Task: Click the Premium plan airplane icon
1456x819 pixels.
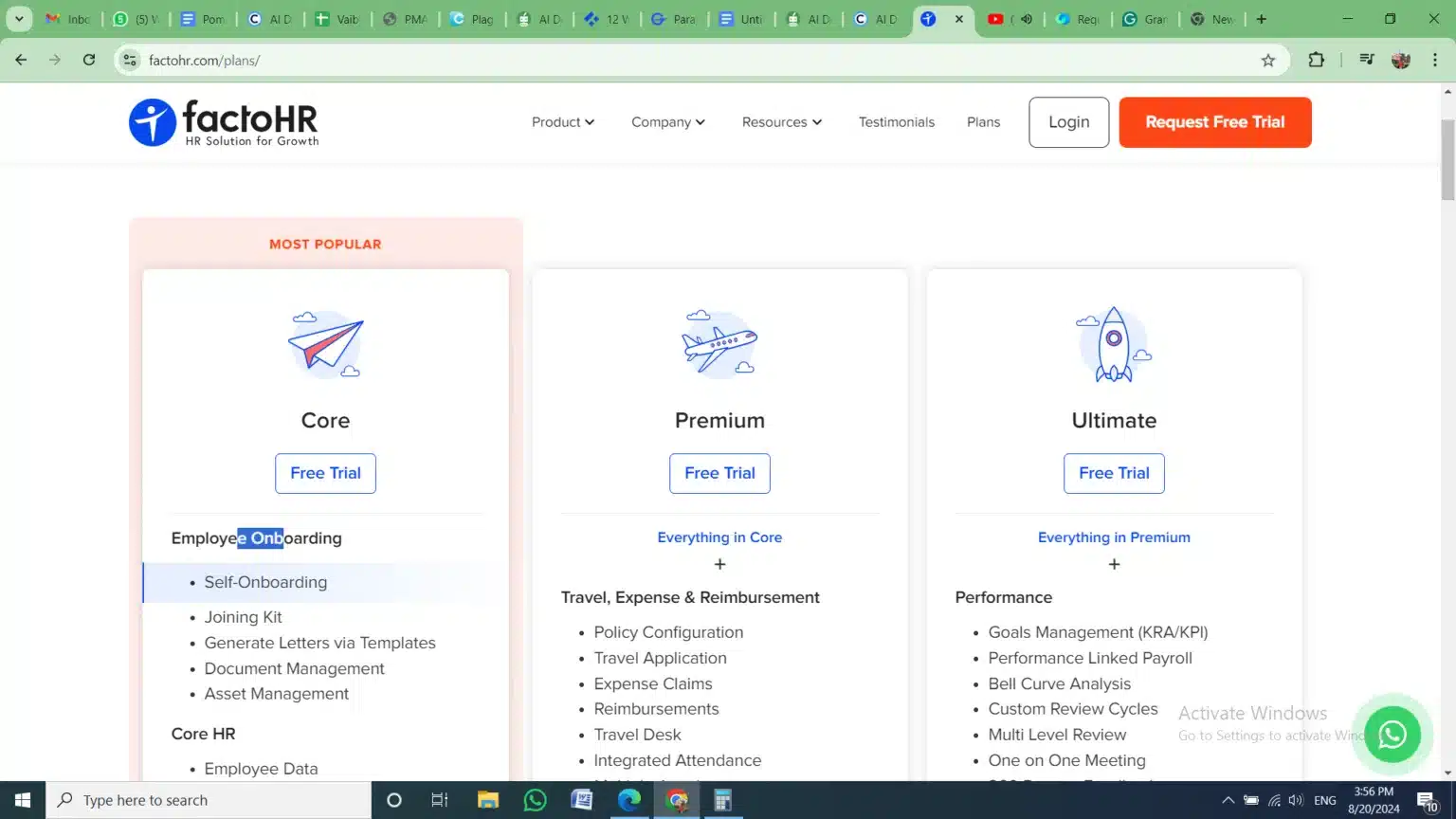Action: (719, 343)
